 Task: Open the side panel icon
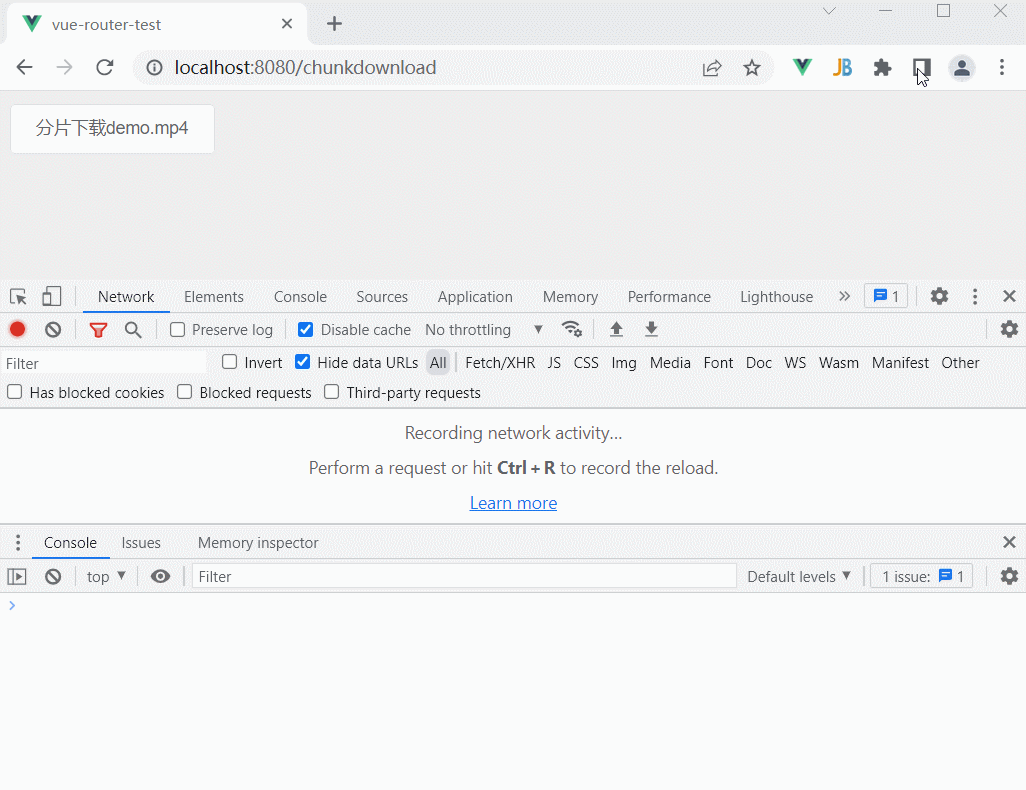[x=922, y=67]
